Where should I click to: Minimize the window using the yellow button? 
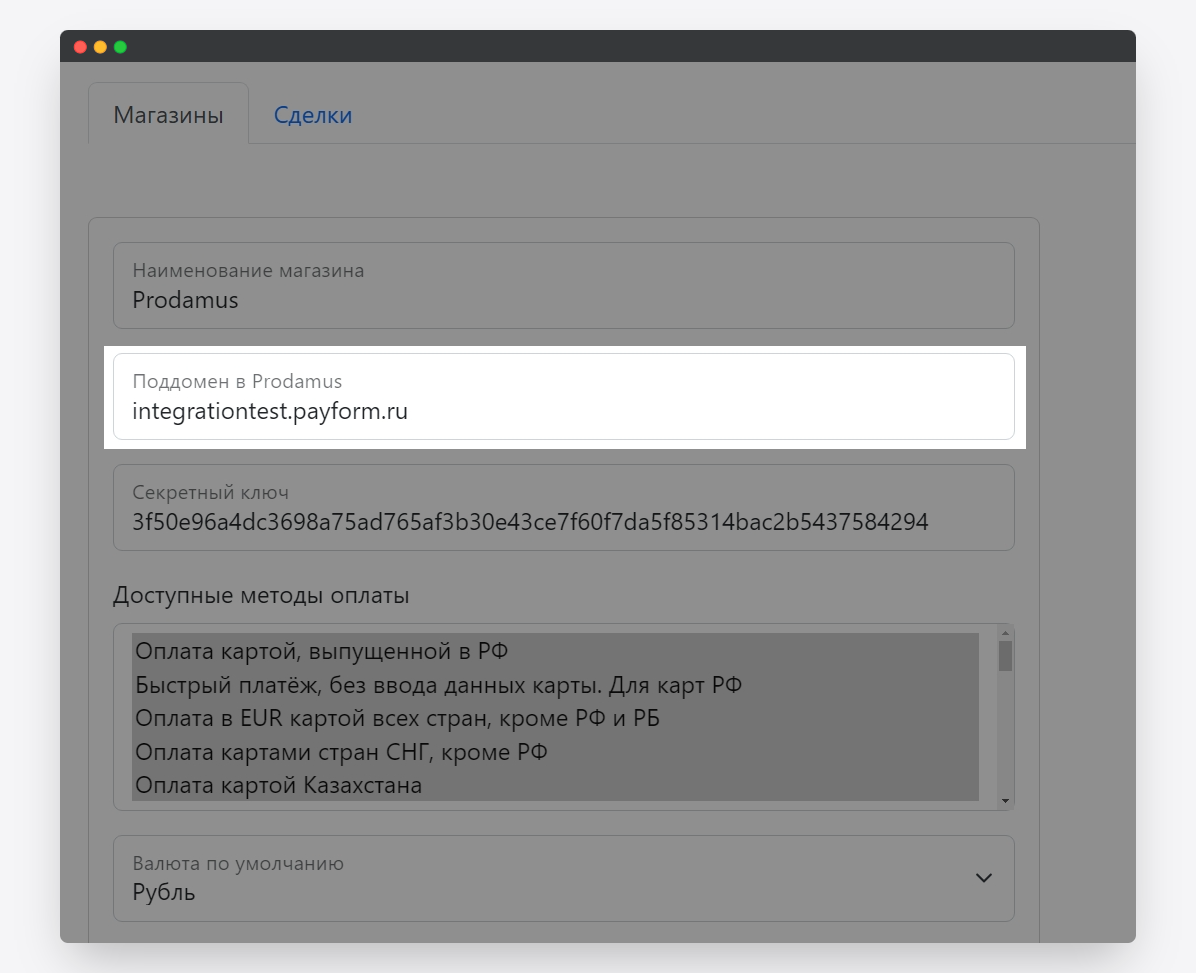(100, 47)
